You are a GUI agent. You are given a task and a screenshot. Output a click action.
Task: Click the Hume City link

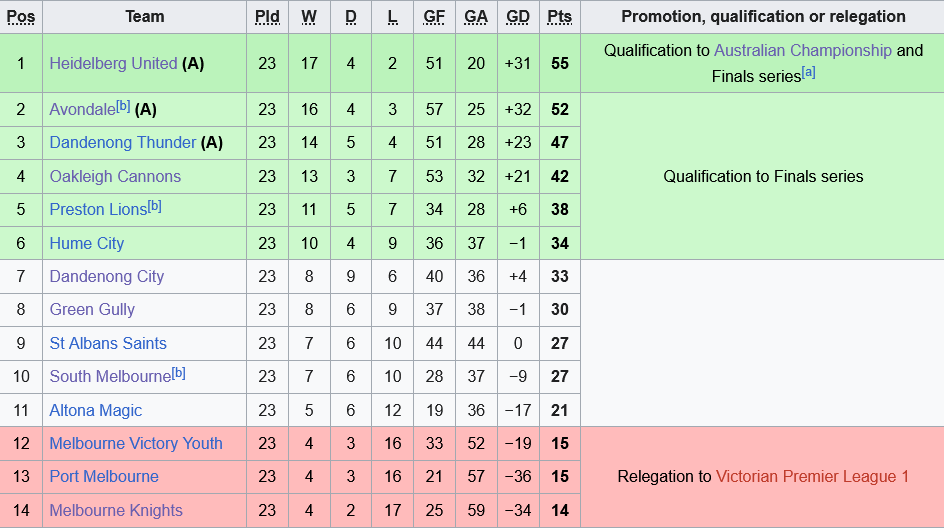87,243
